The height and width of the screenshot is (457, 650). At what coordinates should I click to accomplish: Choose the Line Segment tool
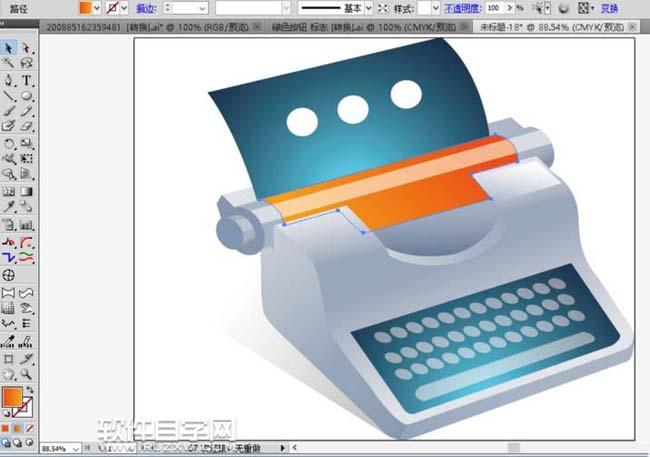(x=8, y=96)
